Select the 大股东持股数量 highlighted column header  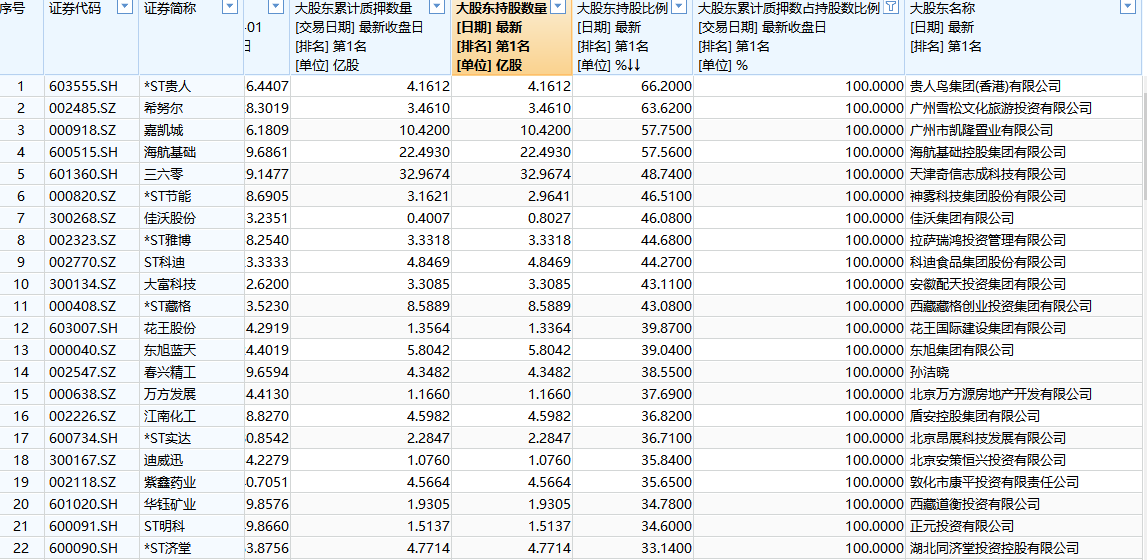pos(501,9)
